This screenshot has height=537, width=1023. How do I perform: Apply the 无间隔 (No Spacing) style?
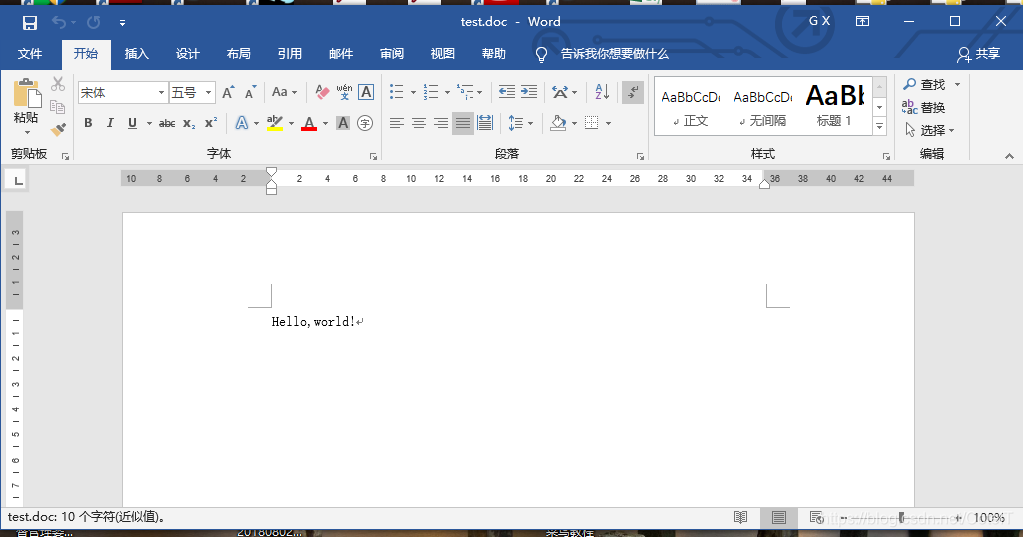pos(763,108)
